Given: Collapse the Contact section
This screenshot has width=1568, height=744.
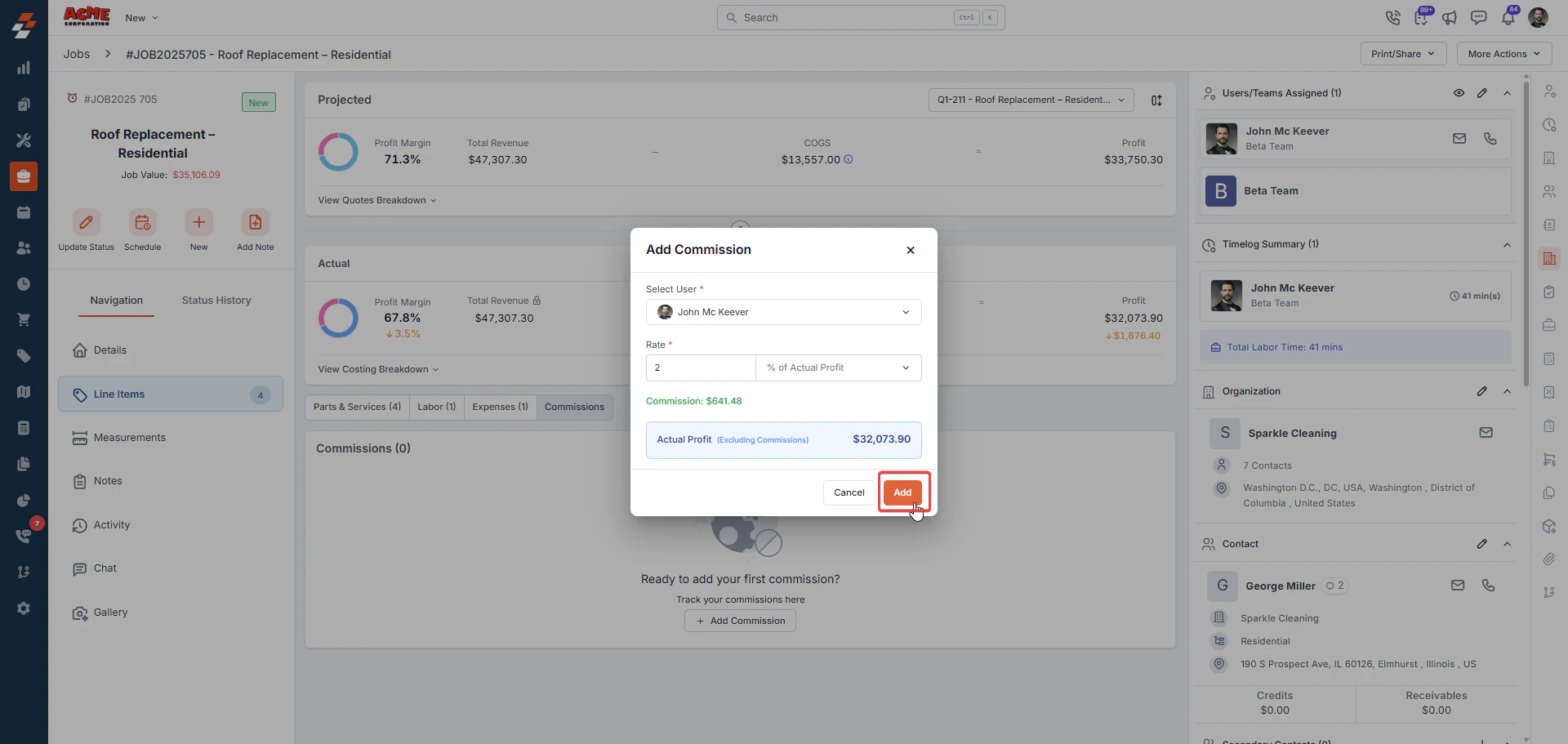Looking at the screenshot, I should pyautogui.click(x=1507, y=544).
